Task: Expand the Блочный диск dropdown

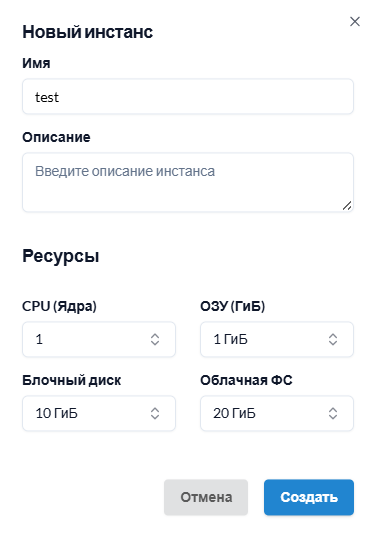Action: (x=99, y=413)
